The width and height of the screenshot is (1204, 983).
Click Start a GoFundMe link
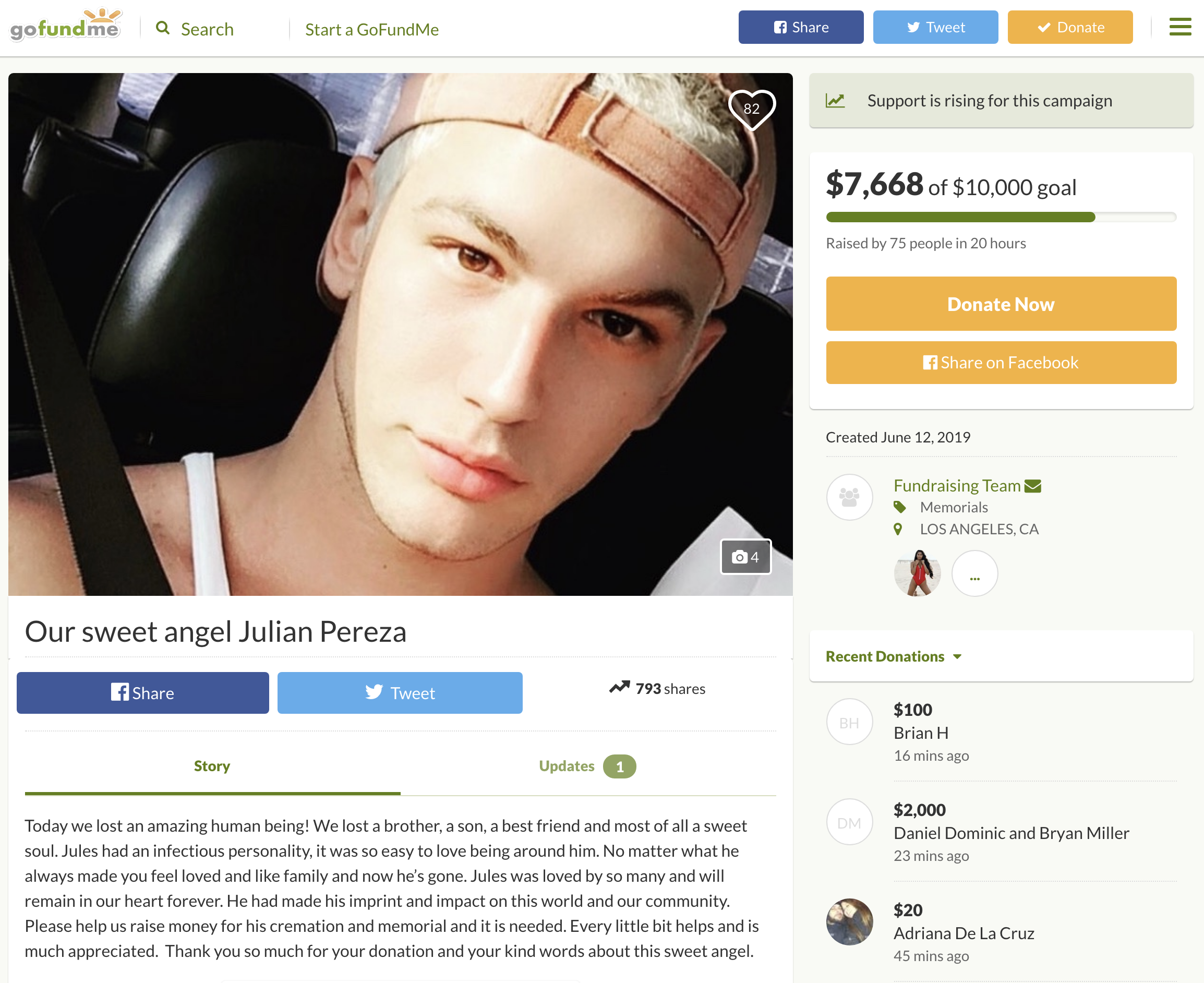tap(372, 29)
